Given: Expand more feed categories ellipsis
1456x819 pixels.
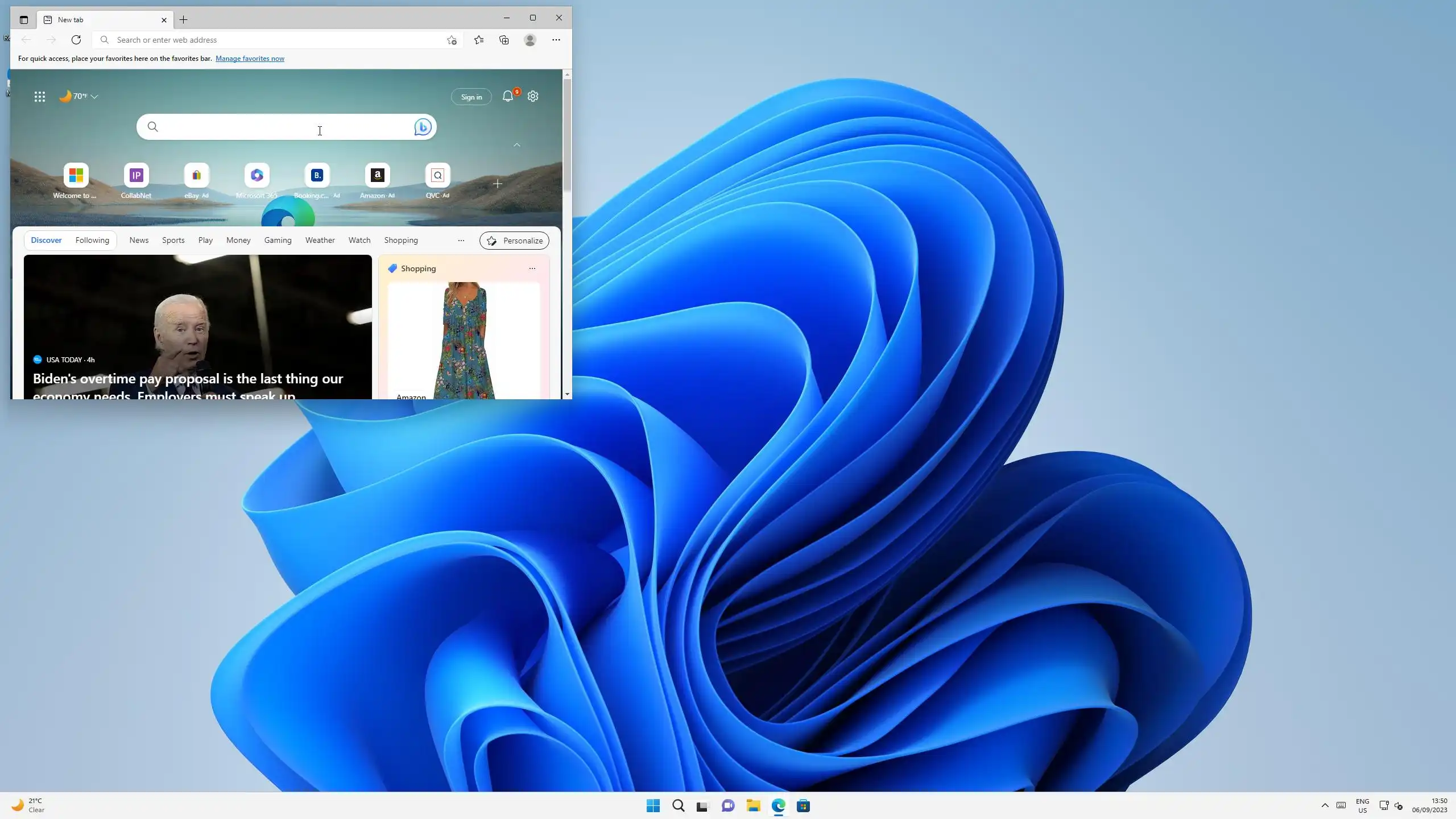Looking at the screenshot, I should 461,241.
